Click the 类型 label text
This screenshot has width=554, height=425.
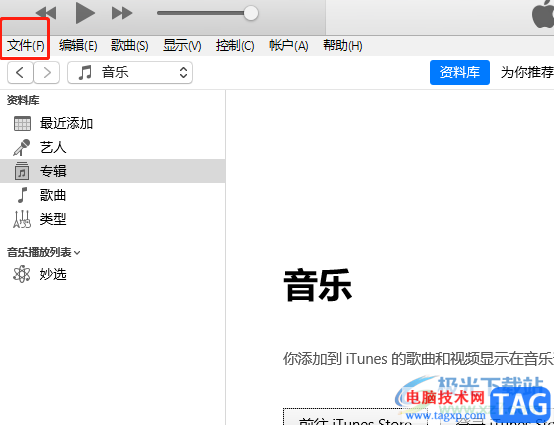pyautogui.click(x=53, y=219)
